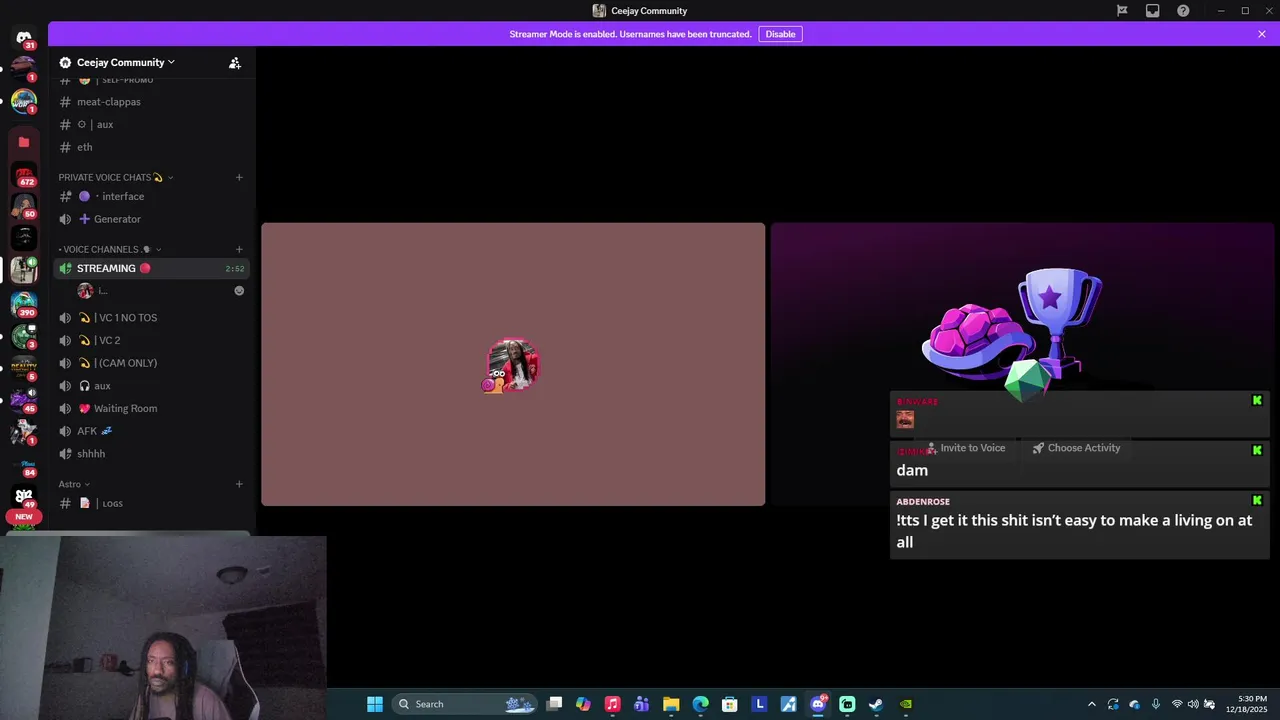The height and width of the screenshot is (720, 1280).
Task: Join the Waiting Room voice channel
Action: pos(151,408)
